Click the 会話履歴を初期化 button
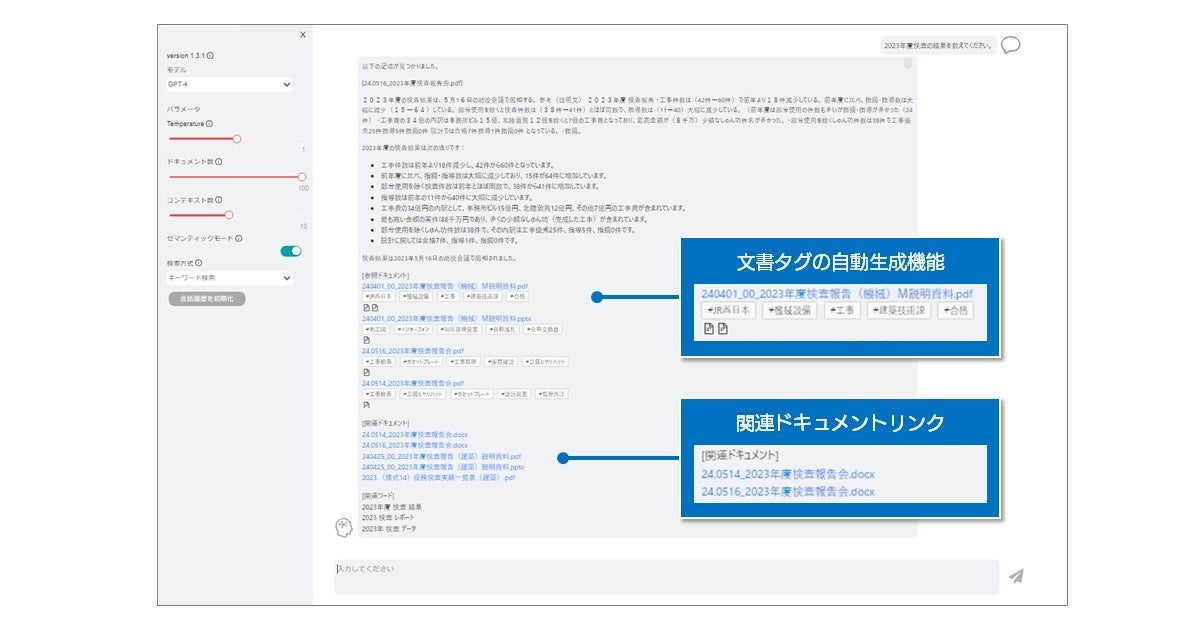Screen dimensions: 1200x630 [x=207, y=298]
